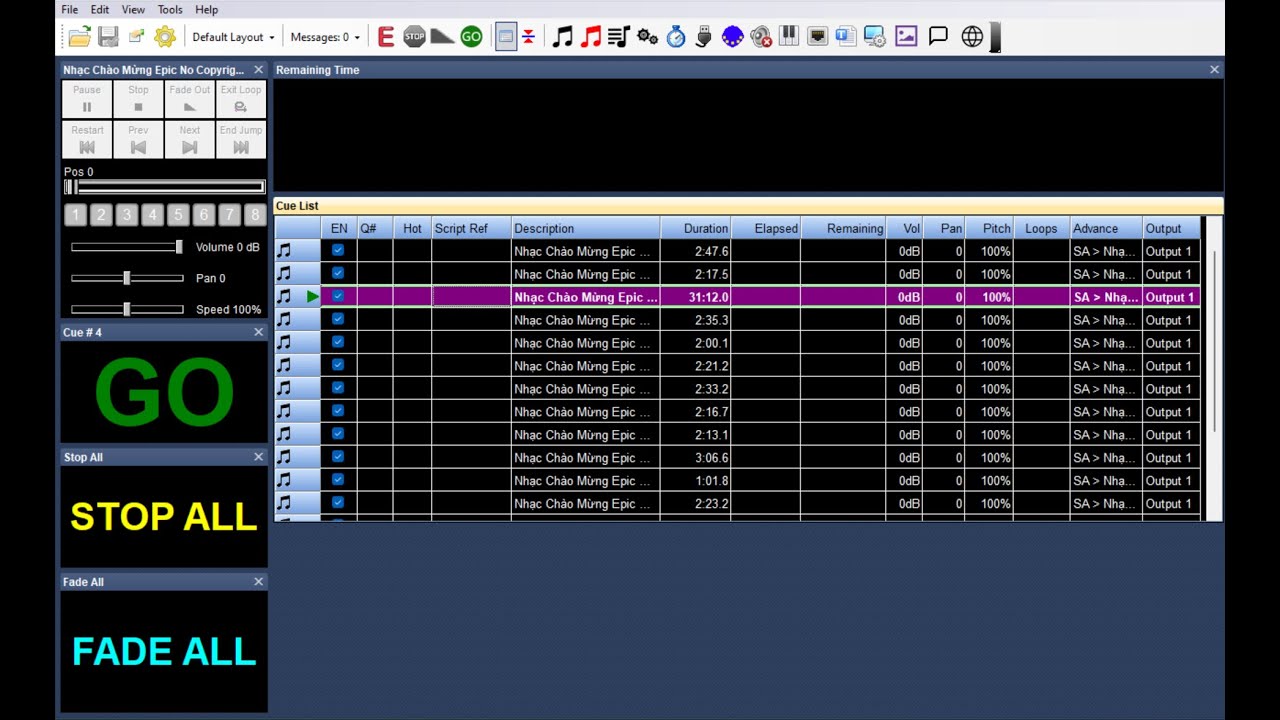
Task: Open the Edit menu
Action: pyautogui.click(x=100, y=9)
